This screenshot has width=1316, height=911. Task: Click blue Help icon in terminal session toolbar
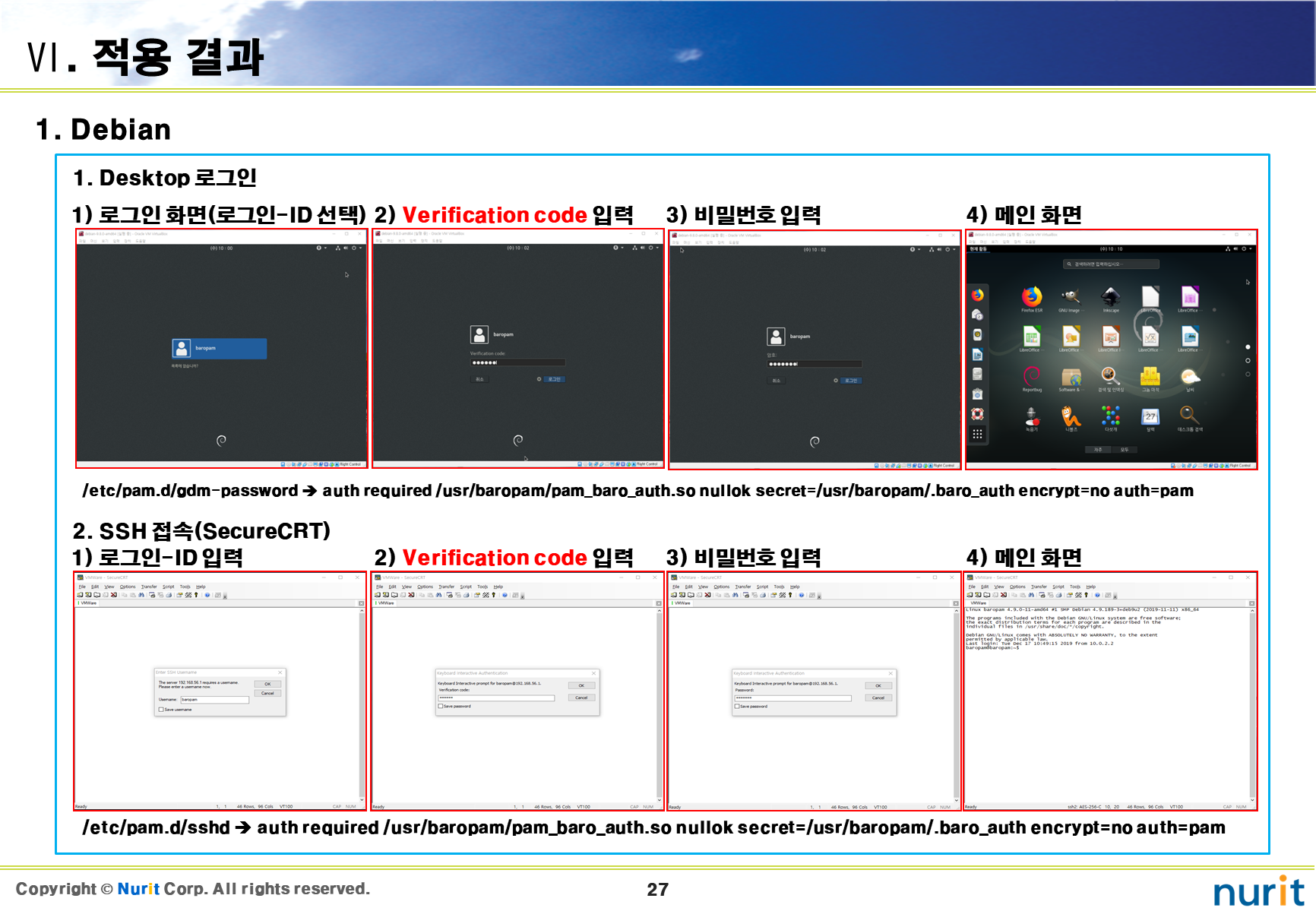[x=1097, y=595]
